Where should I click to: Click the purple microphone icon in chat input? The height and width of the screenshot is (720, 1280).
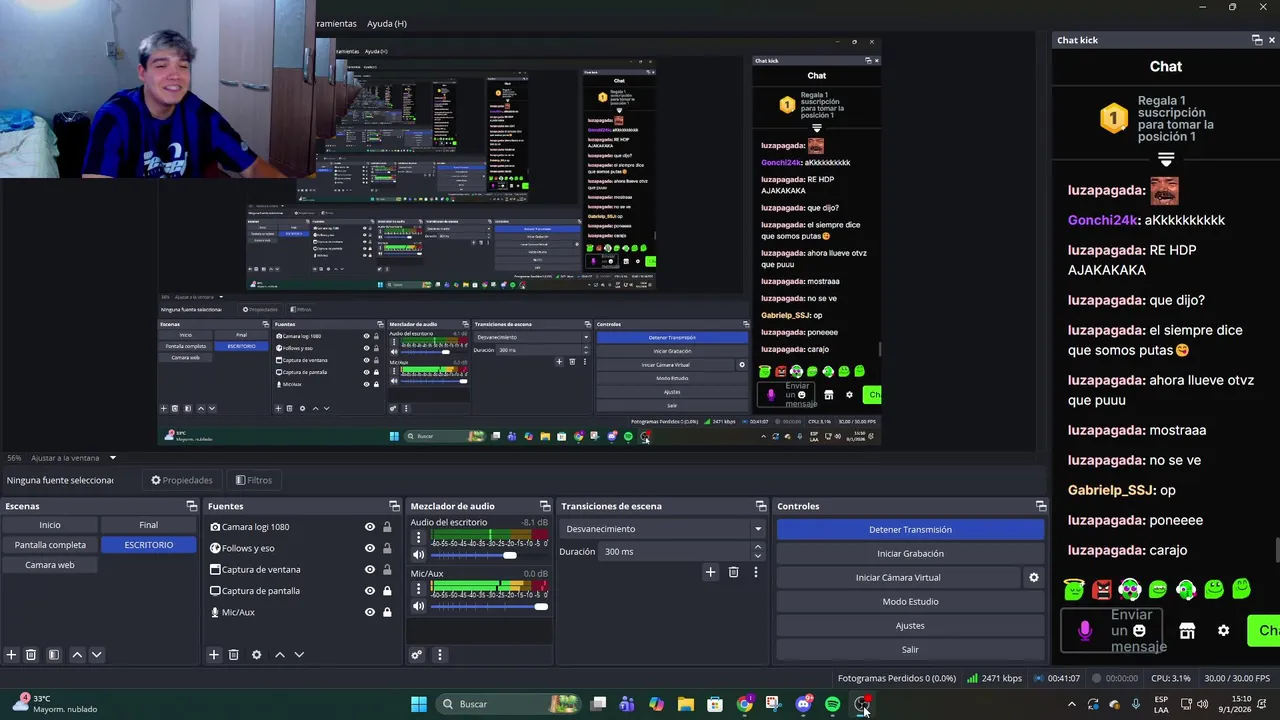coord(1084,631)
